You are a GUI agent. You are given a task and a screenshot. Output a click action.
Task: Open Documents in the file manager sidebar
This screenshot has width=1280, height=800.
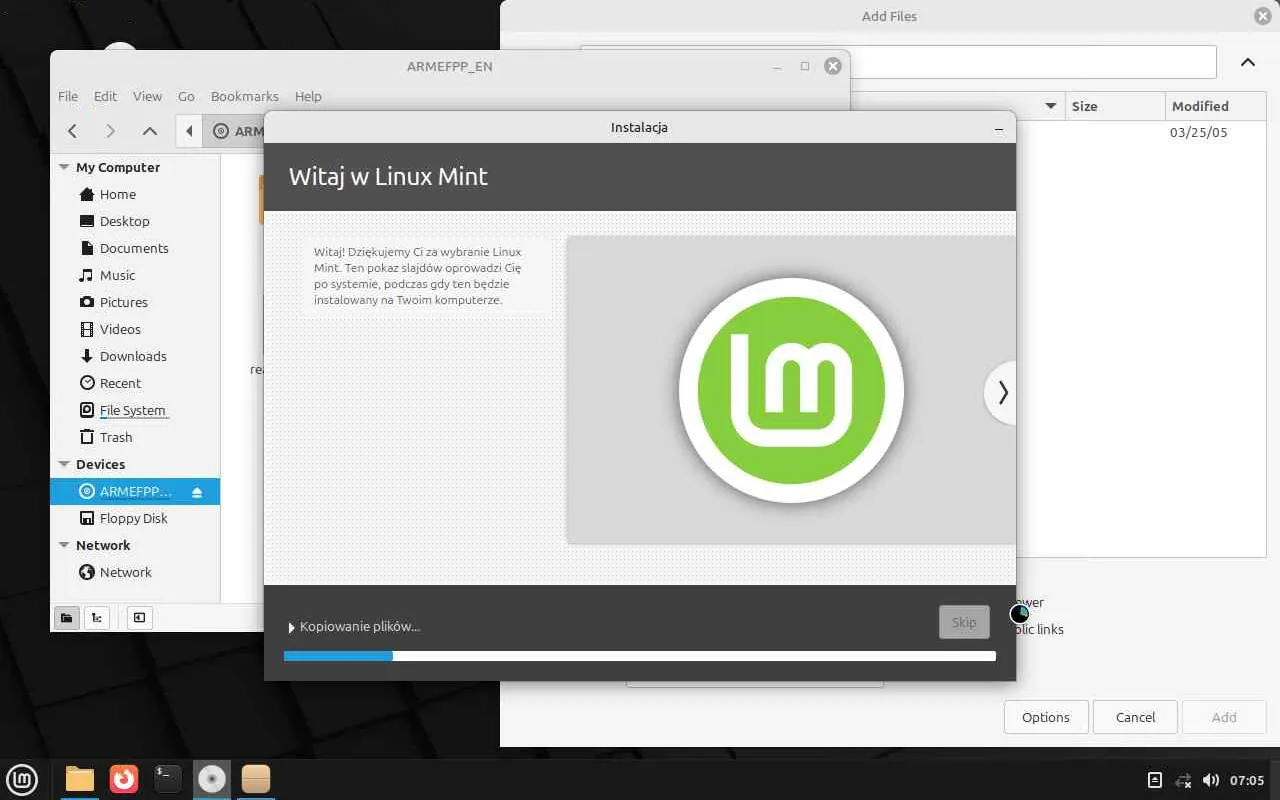click(x=134, y=248)
